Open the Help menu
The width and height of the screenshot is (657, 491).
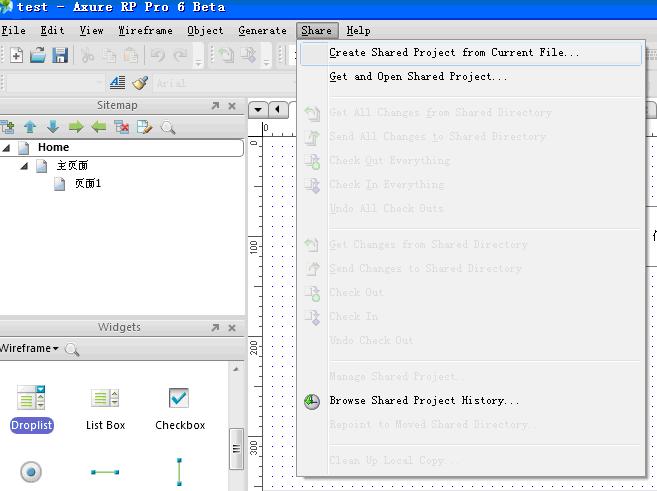[x=358, y=31]
